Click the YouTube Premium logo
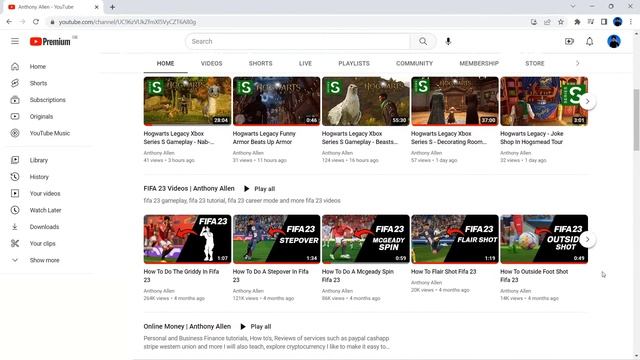 click(50, 41)
